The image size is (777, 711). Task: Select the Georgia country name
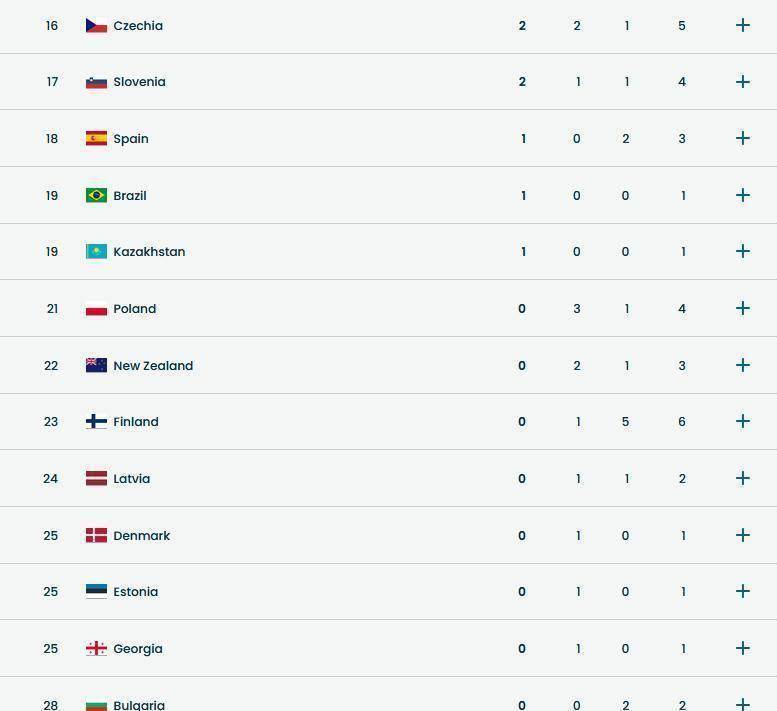(138, 649)
